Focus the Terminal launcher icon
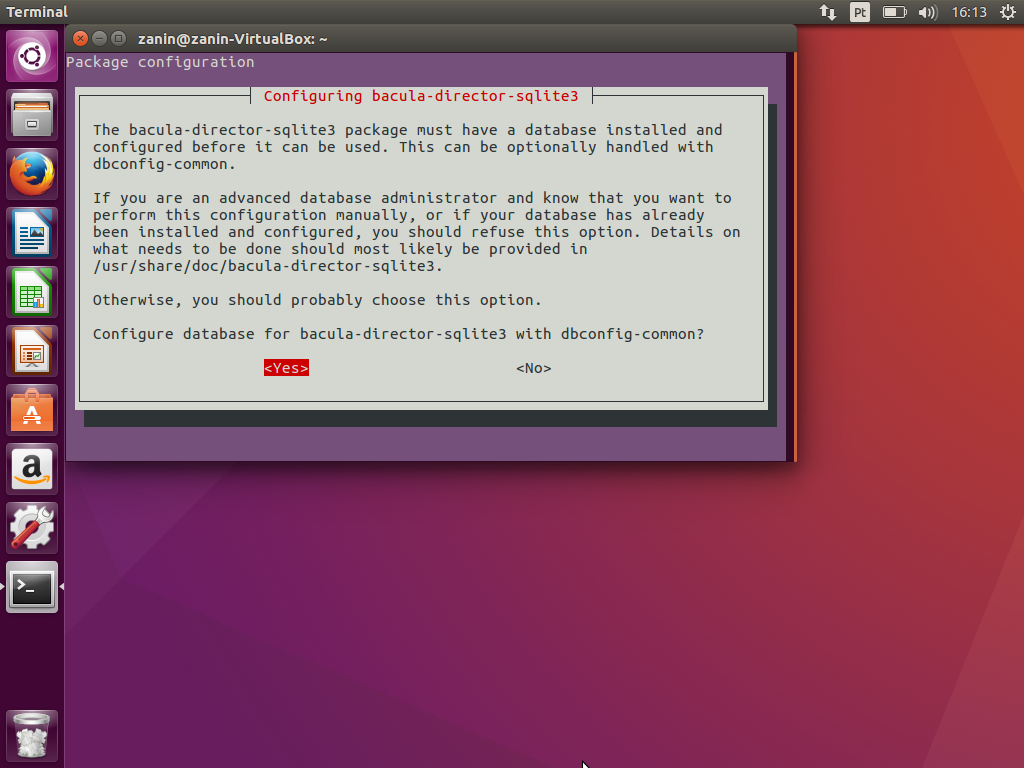The image size is (1024, 768). [32, 586]
